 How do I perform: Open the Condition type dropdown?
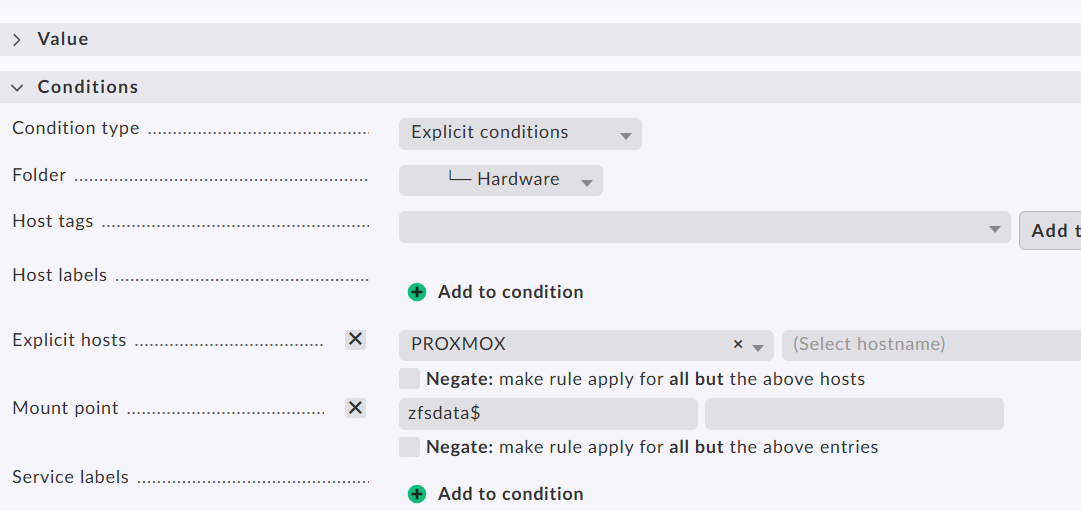click(519, 133)
